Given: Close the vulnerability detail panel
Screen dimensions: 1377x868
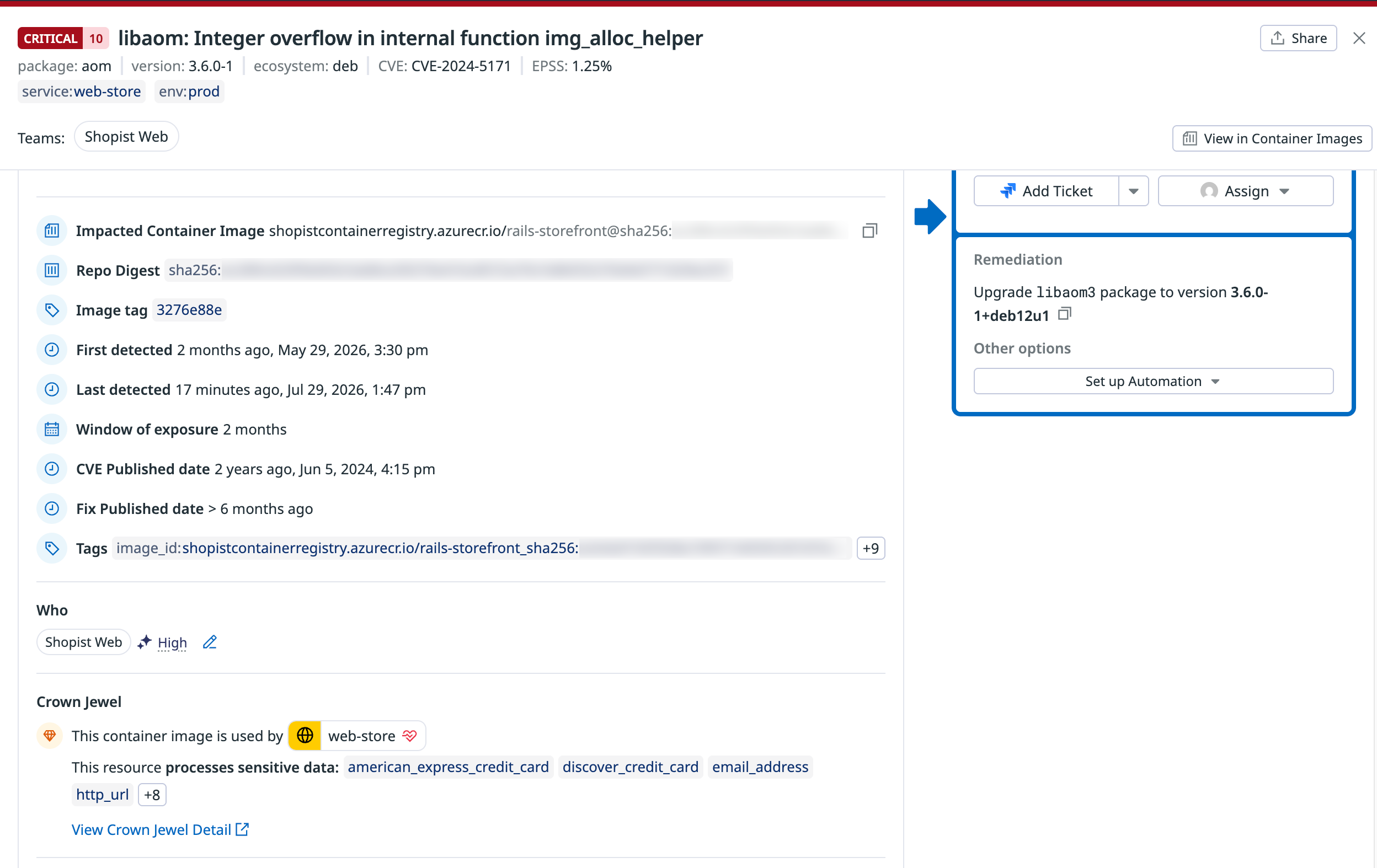Looking at the screenshot, I should 1359,38.
